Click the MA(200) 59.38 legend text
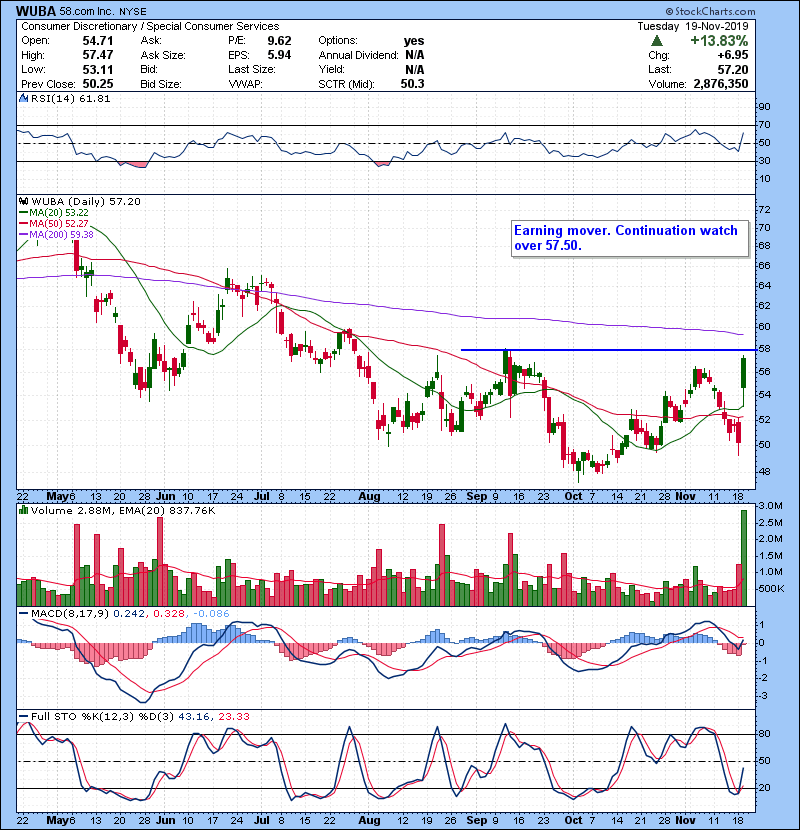Viewport: 800px width, 830px height. coord(61,234)
